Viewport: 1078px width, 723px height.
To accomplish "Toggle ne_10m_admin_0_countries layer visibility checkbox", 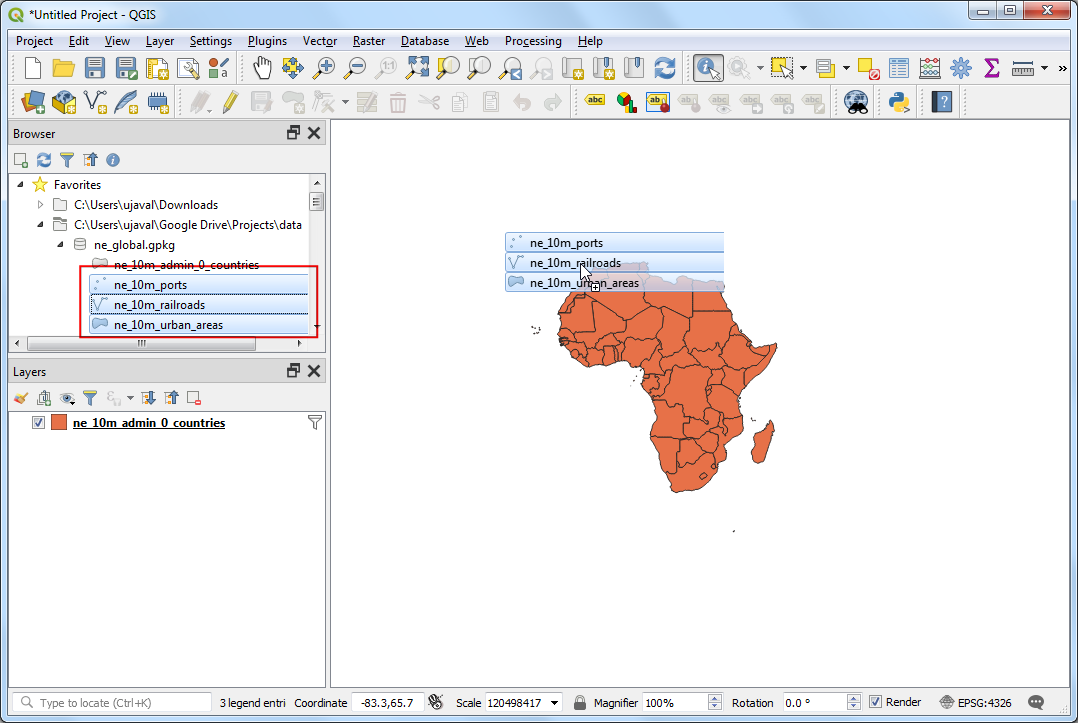I will click(38, 423).
